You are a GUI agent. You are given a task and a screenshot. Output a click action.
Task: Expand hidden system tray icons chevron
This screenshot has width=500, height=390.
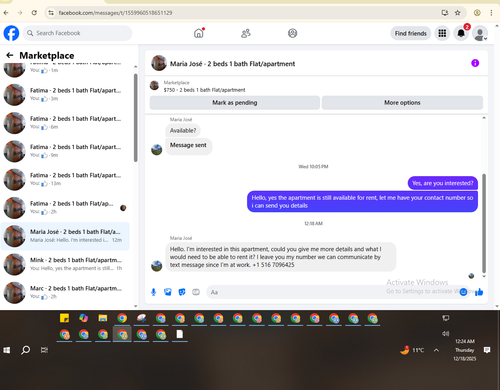436,350
